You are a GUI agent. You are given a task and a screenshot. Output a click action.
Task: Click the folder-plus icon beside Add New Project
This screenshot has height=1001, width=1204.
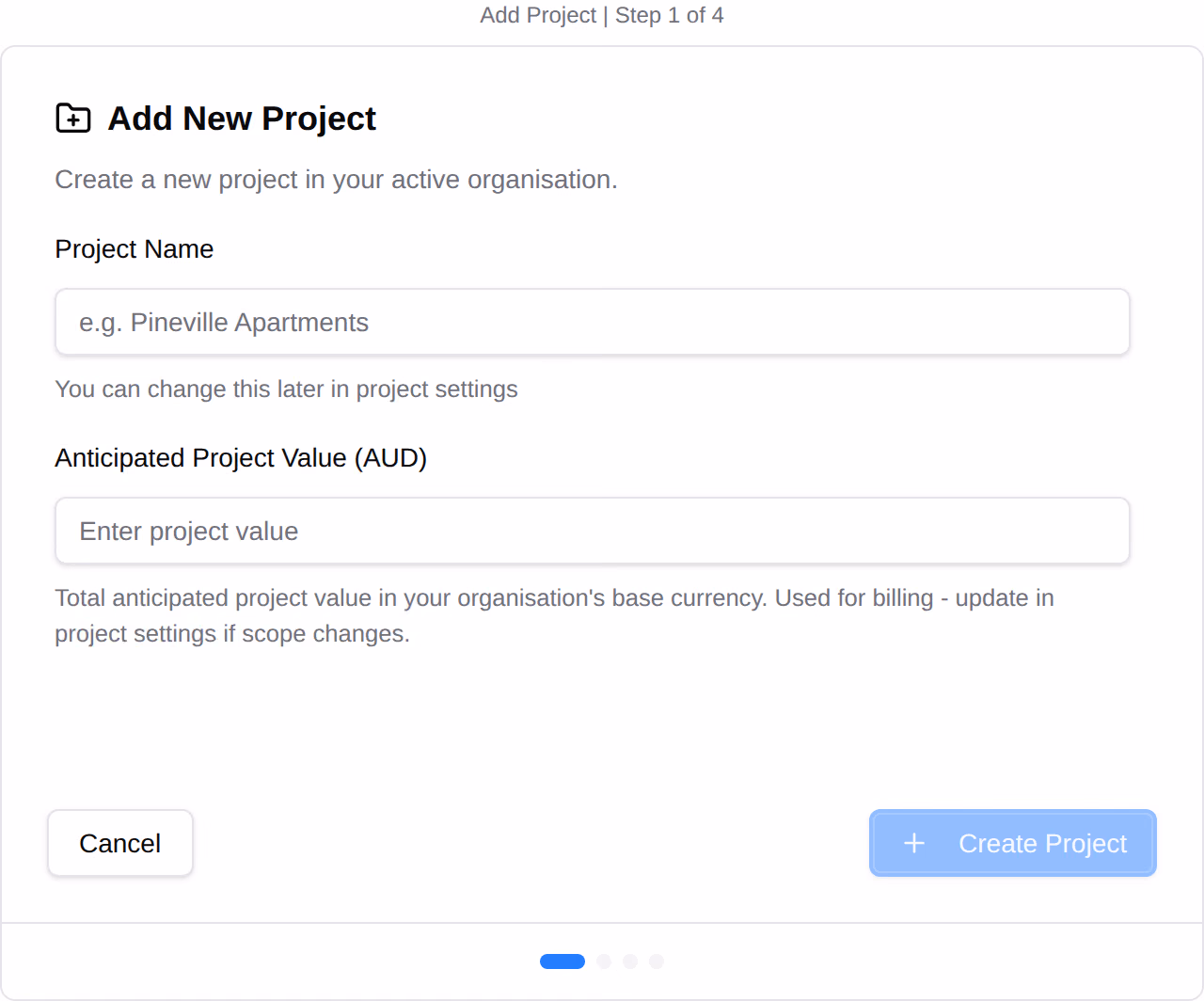(x=73, y=119)
